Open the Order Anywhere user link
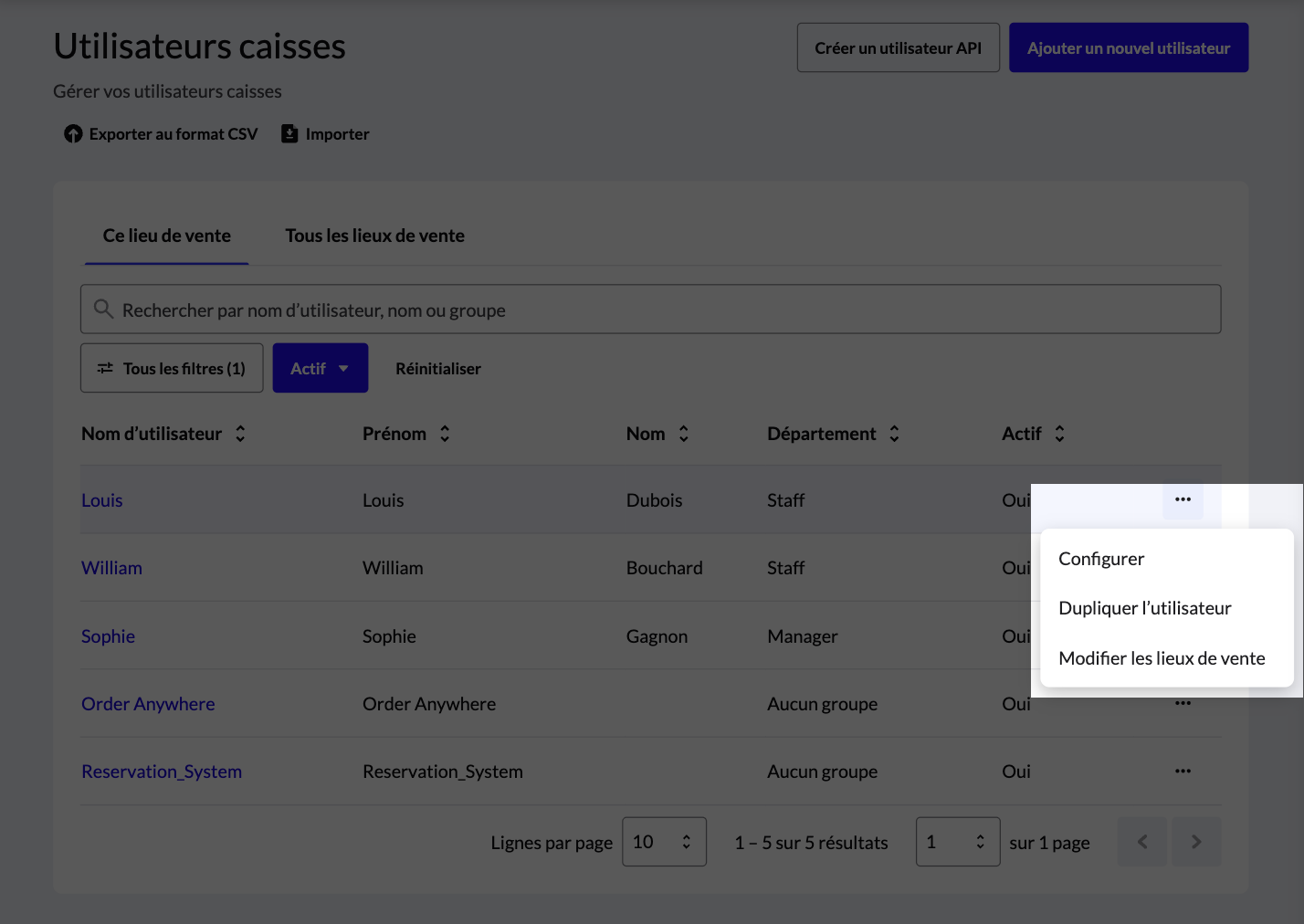 pos(148,704)
